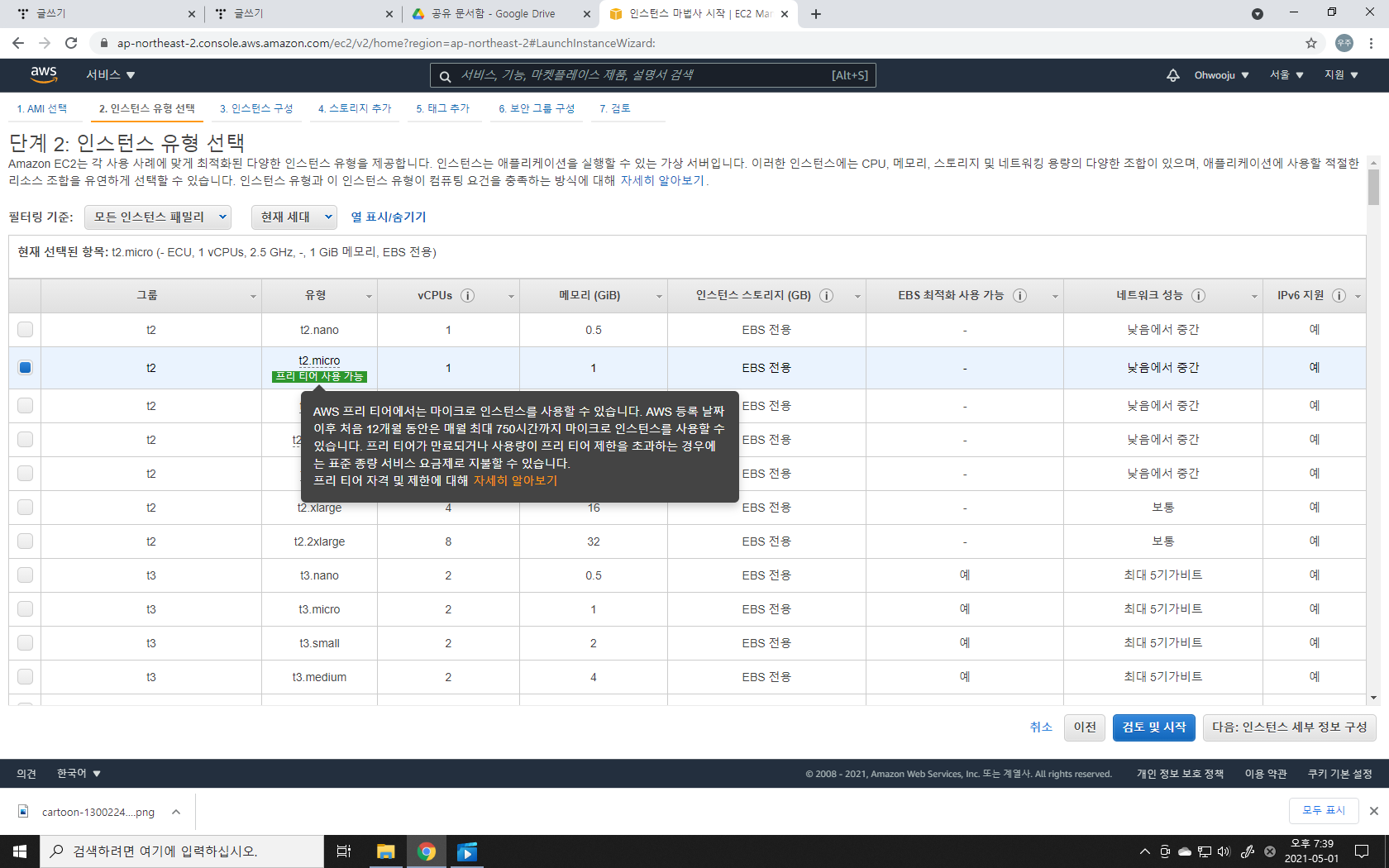
Task: Click 모두 표시 in downloads bar
Action: [1324, 811]
